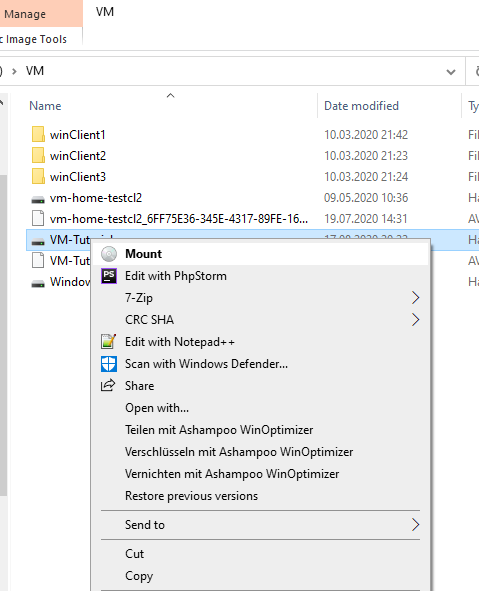Expand the 7-Zip submenu arrow

tap(415, 298)
